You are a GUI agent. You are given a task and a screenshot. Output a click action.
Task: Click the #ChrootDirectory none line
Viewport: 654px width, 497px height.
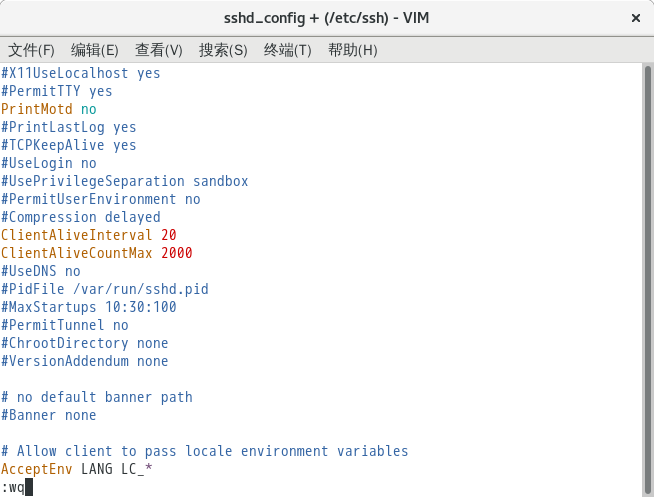click(84, 343)
